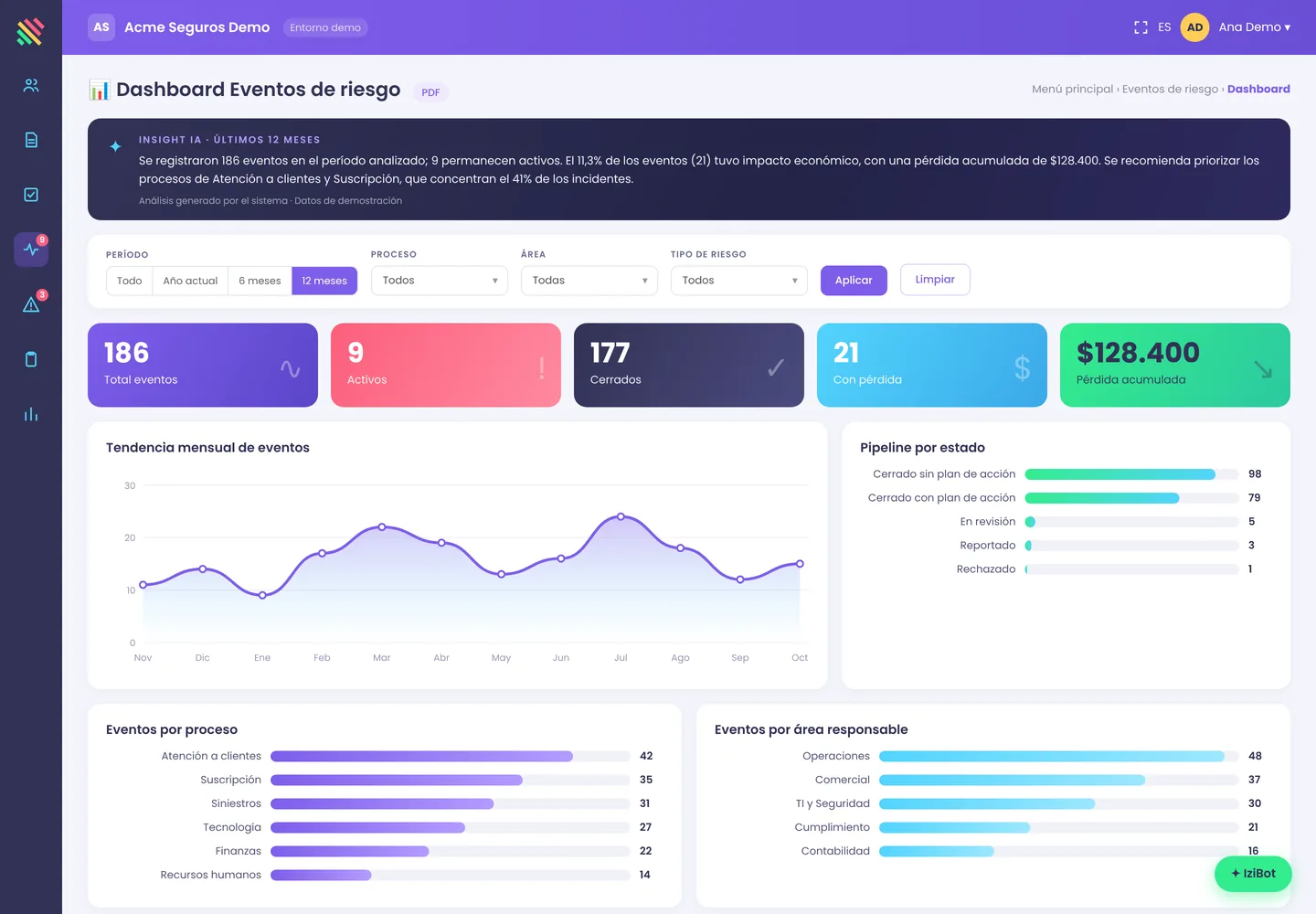Open the Área dropdown
Screen dimensions: 1316x914
click(589, 281)
